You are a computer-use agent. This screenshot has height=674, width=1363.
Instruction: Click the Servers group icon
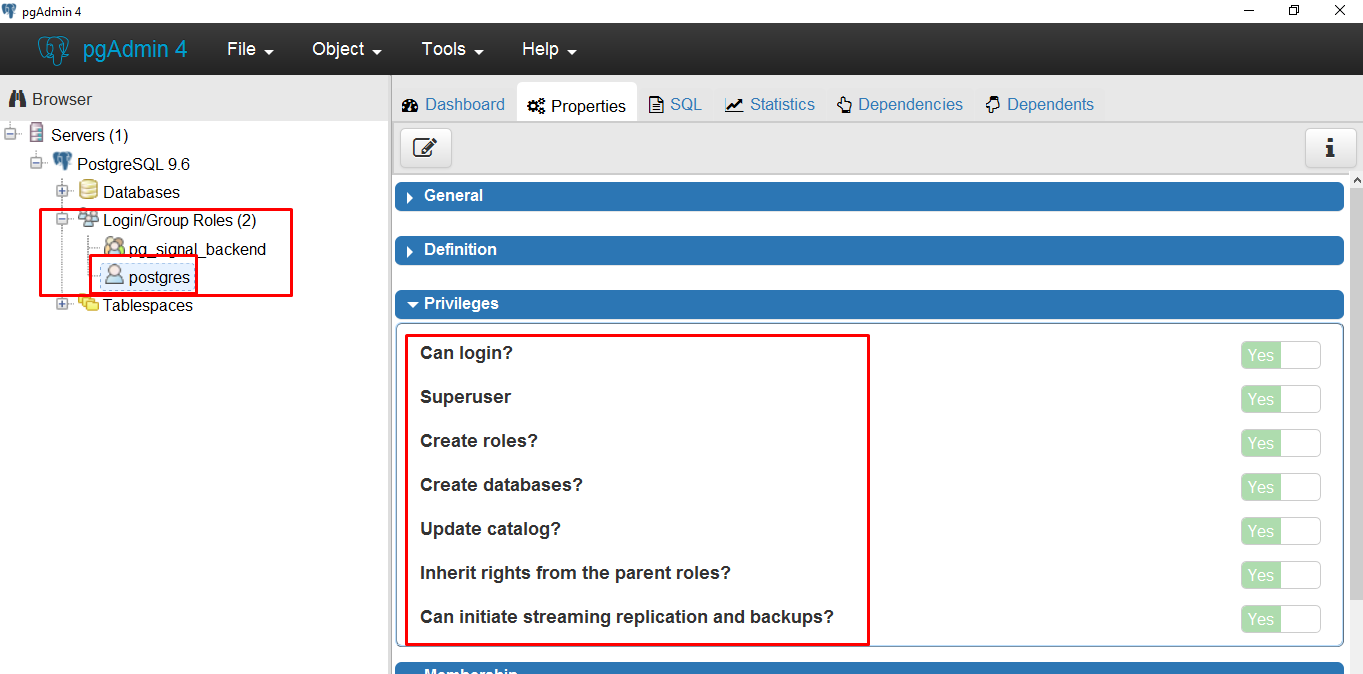click(37, 133)
